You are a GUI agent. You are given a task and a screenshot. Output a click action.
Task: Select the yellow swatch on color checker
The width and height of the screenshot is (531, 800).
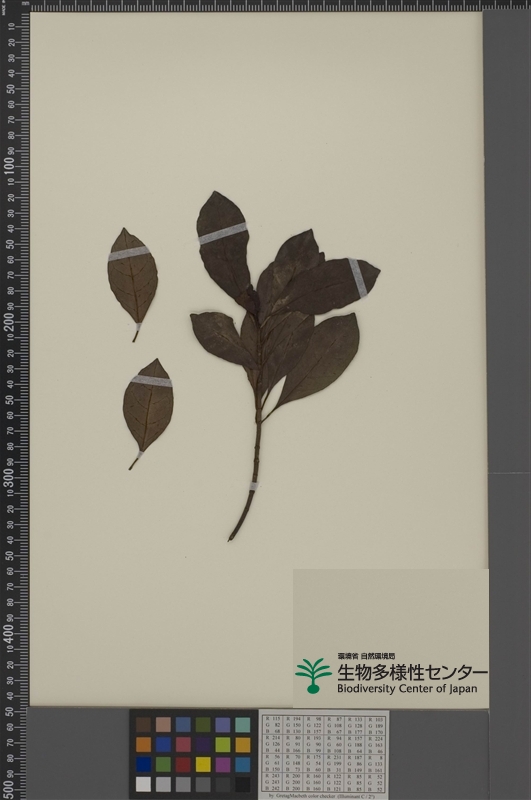point(203,764)
